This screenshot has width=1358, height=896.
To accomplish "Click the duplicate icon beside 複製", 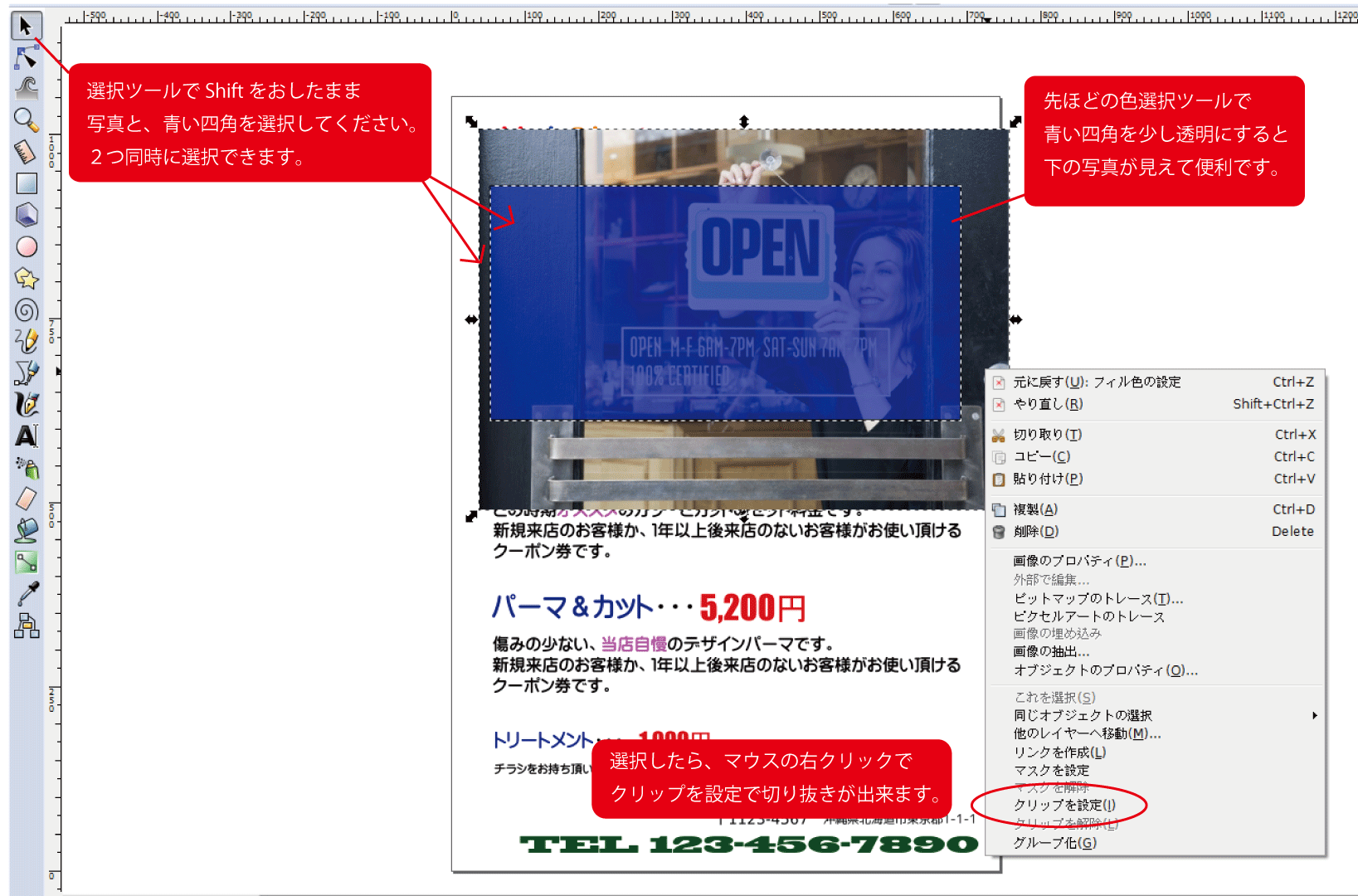I will 999,509.
